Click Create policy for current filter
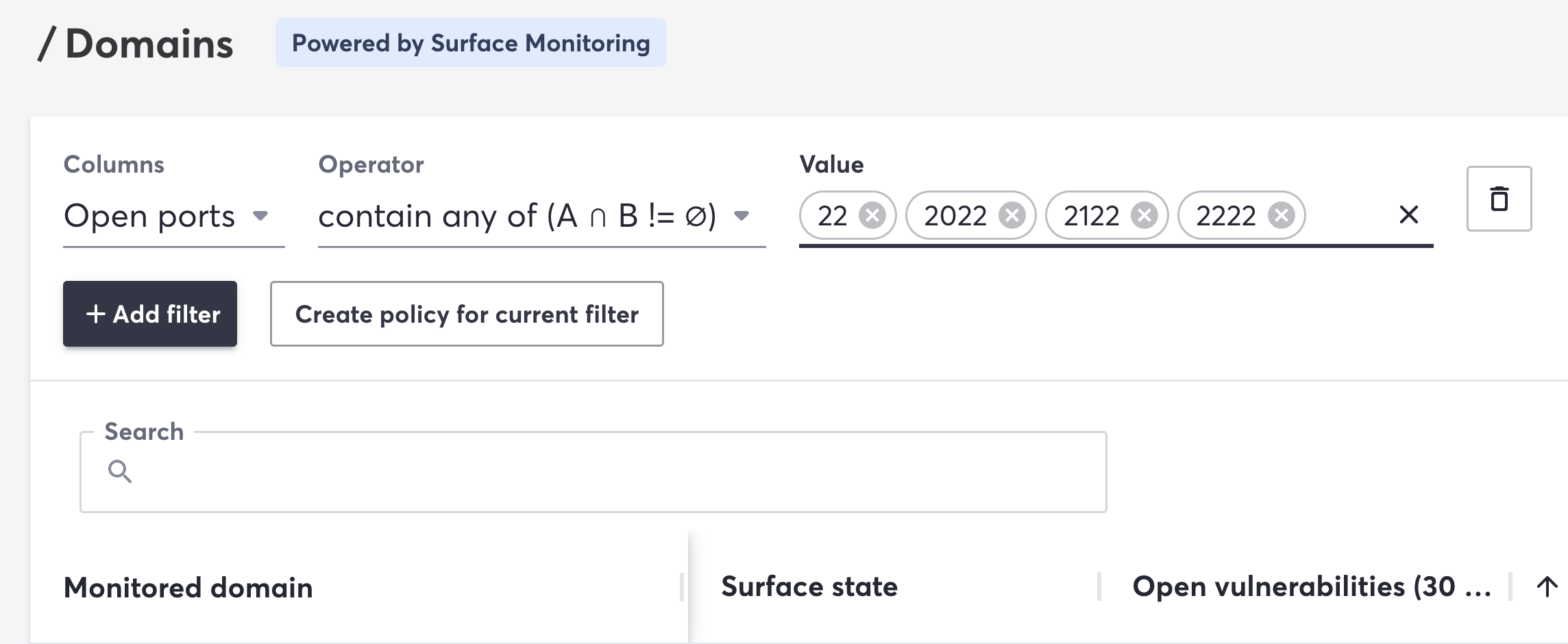This screenshot has height=644, width=1568. click(x=467, y=314)
